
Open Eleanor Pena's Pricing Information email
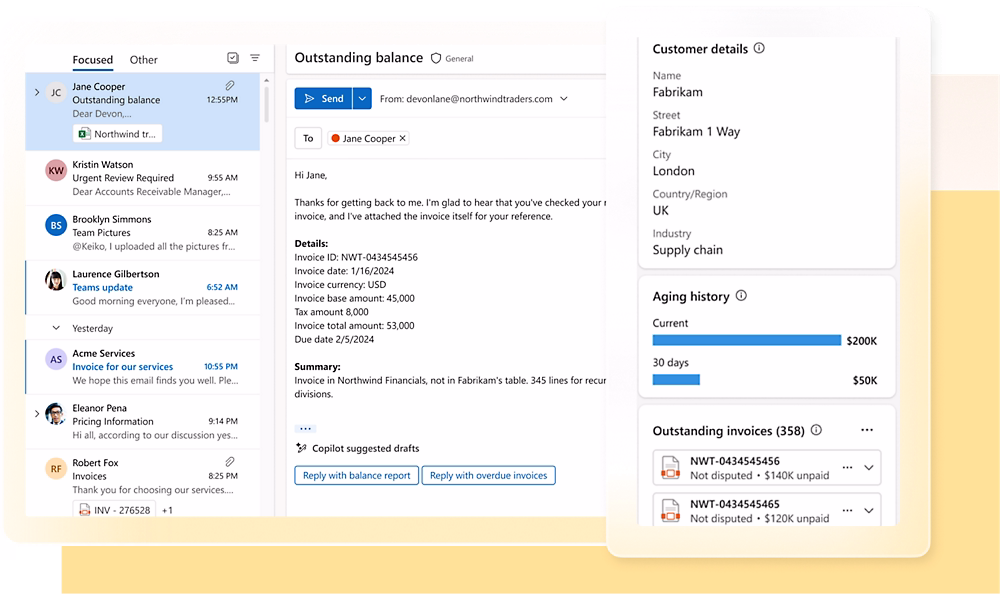coord(143,421)
